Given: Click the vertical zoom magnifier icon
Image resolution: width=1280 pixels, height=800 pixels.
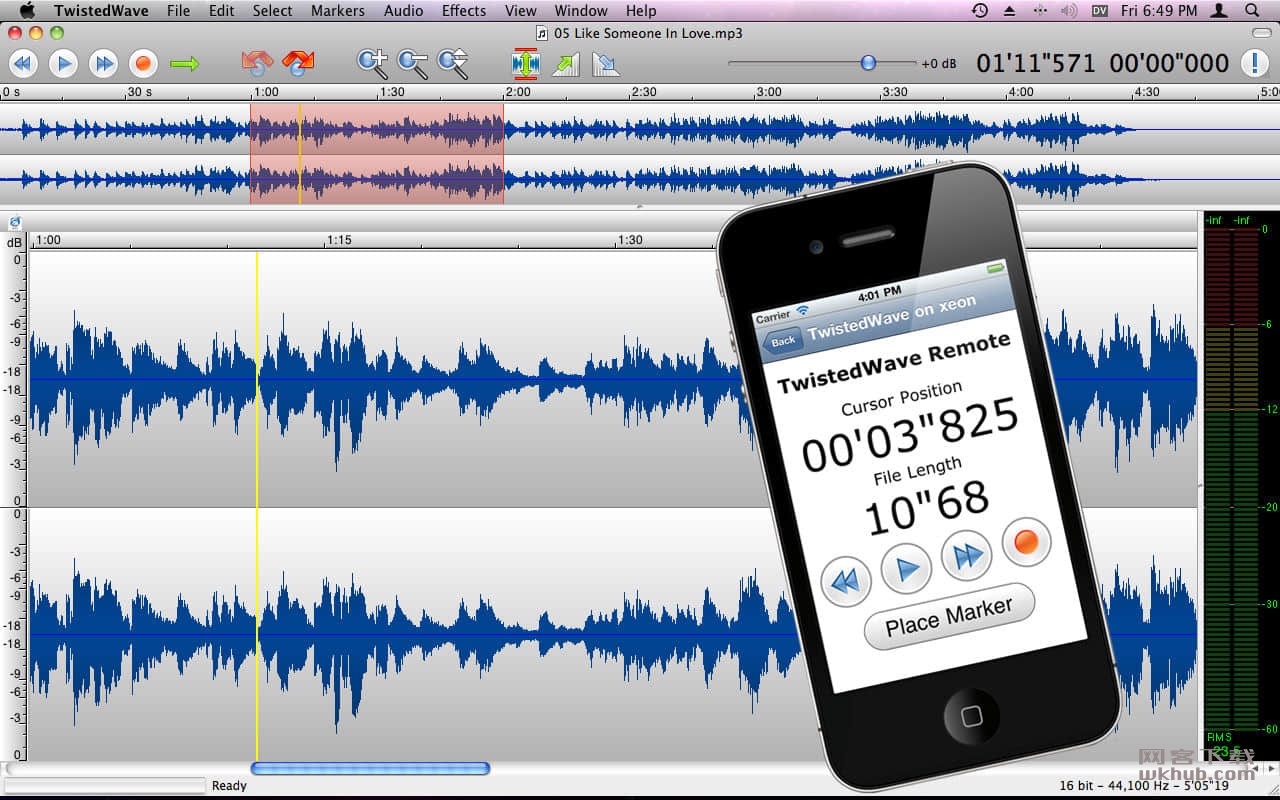Looking at the screenshot, I should 452,64.
